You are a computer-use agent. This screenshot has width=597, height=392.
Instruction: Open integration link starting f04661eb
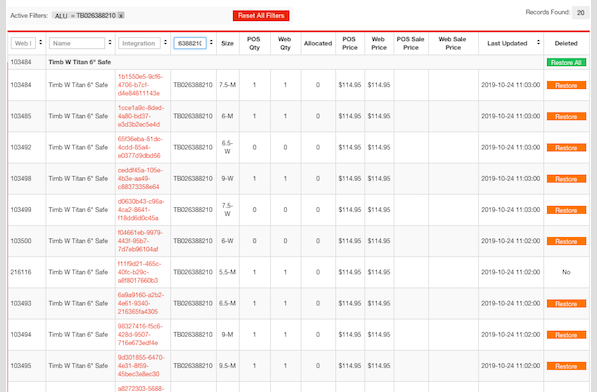(140, 241)
